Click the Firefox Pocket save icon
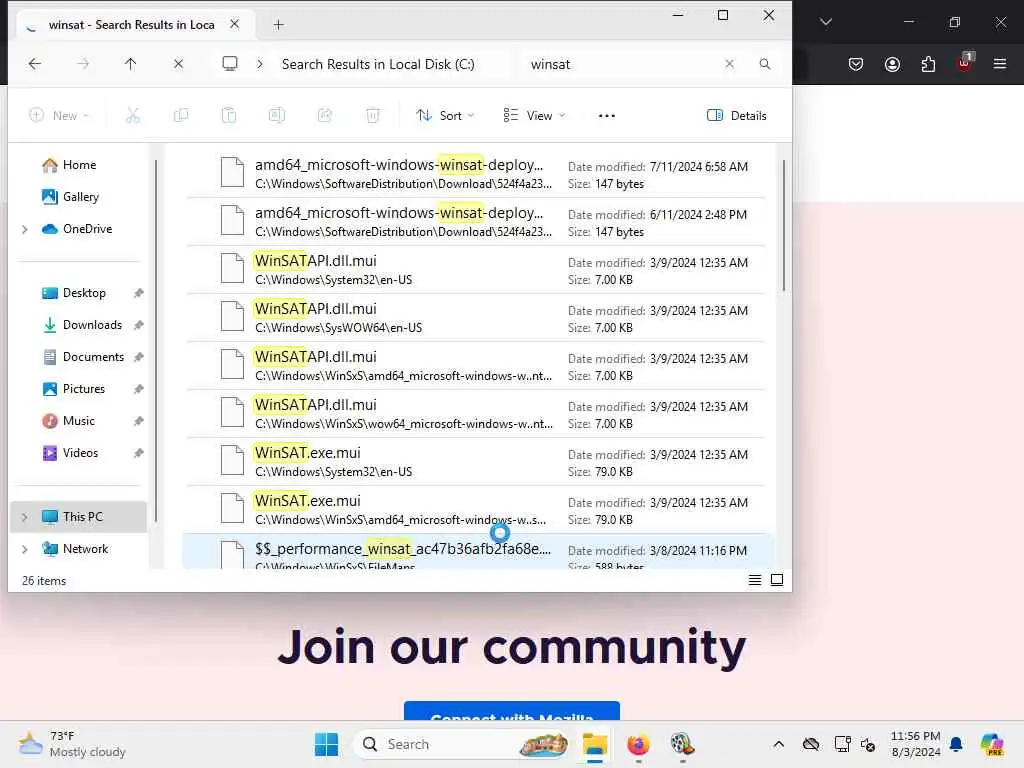 click(x=856, y=64)
